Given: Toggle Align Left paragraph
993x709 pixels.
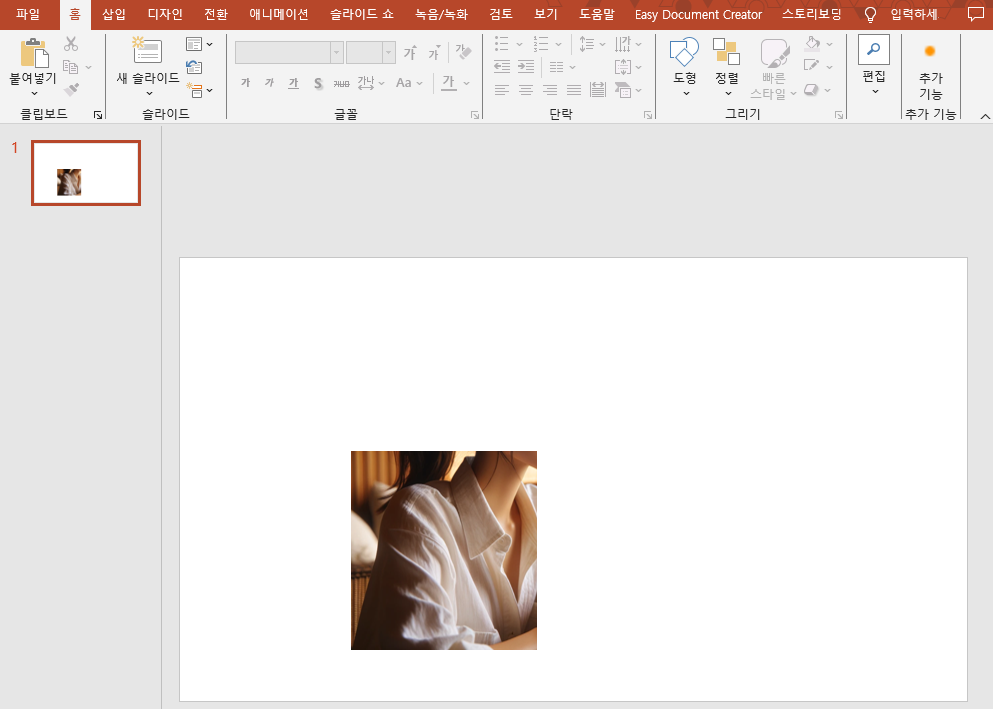Looking at the screenshot, I should point(502,91).
